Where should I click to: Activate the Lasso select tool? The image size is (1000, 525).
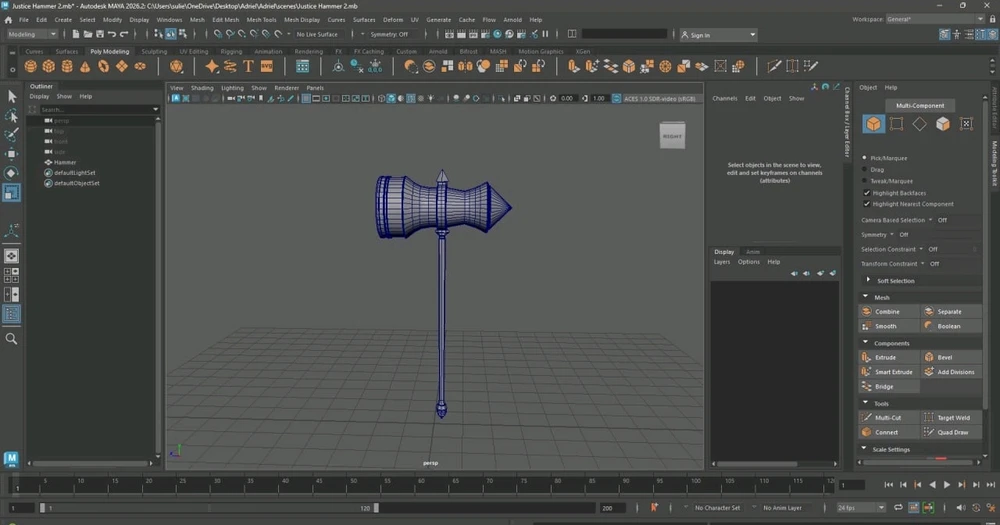(12, 115)
